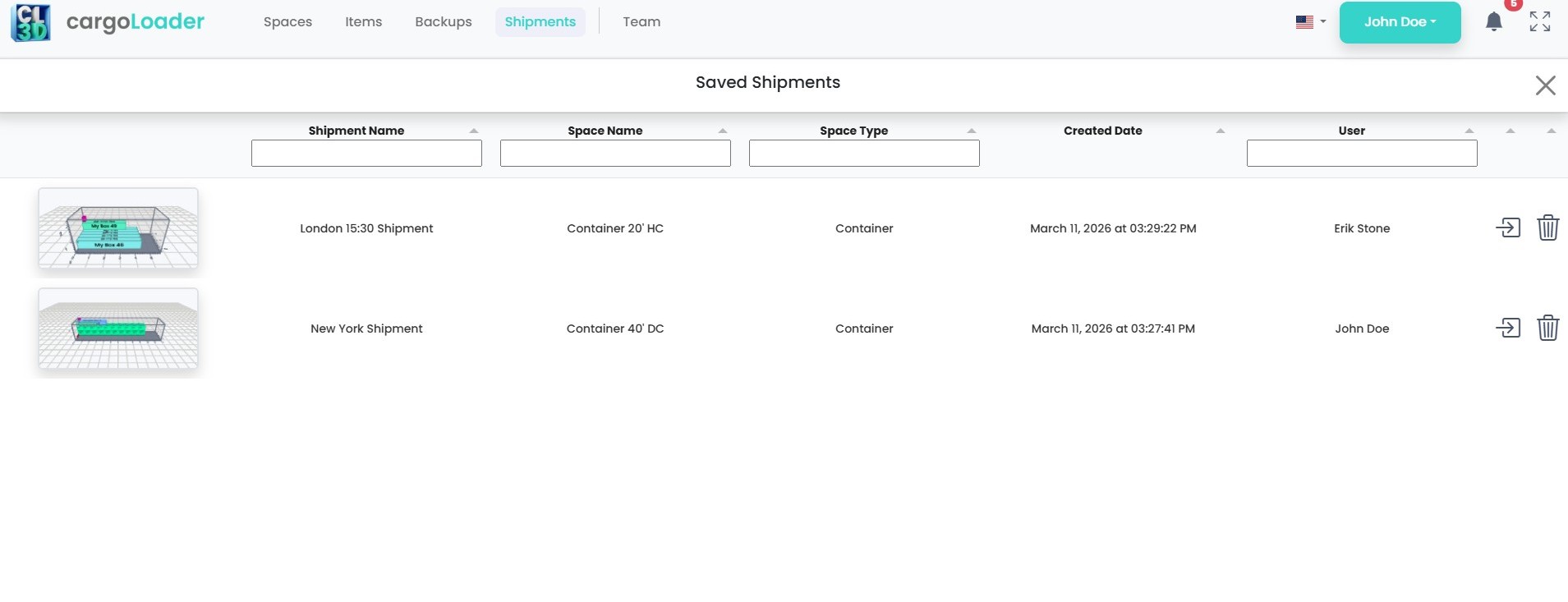Close the Saved Shipments panel
Image resolution: width=1568 pixels, height=602 pixels.
[1545, 85]
